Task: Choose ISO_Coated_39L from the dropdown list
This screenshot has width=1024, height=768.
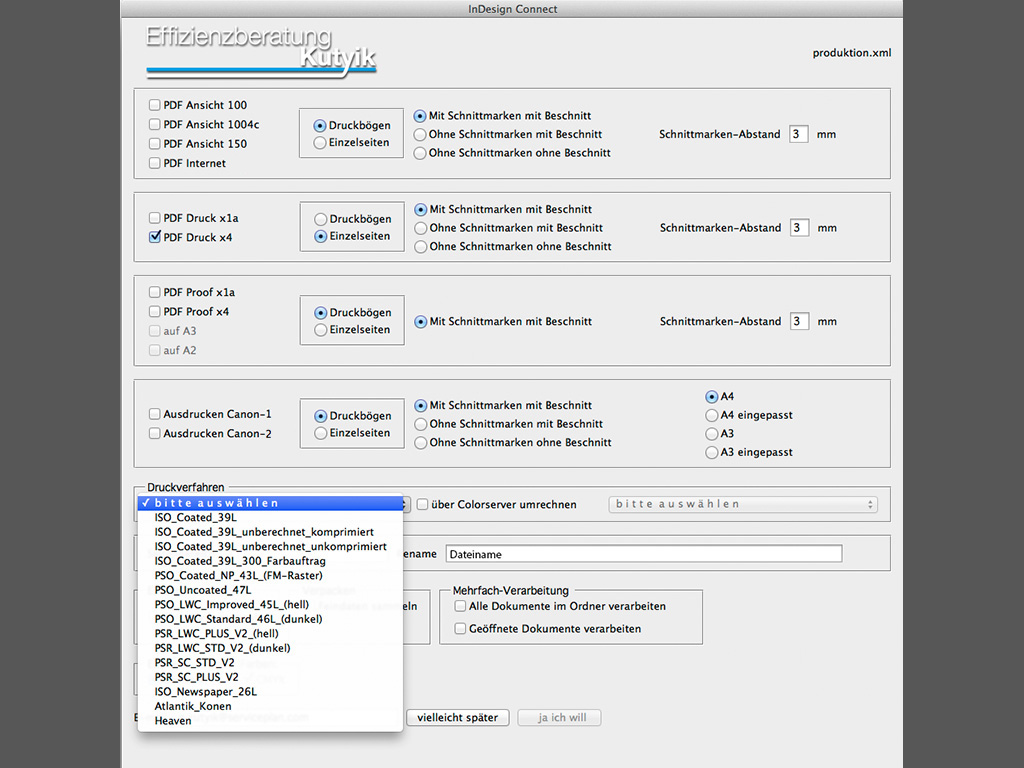Action: coord(196,518)
